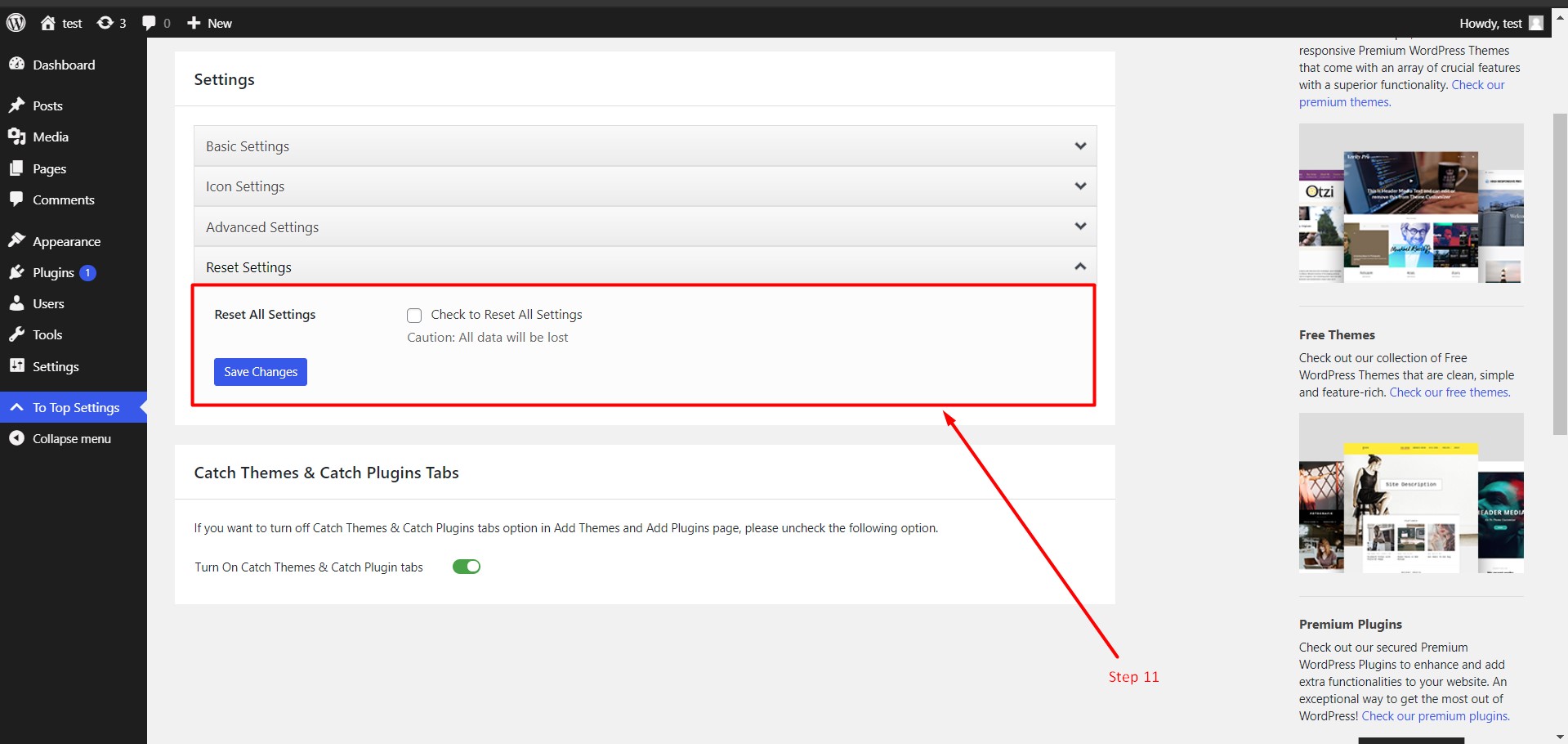The image size is (1568, 744).
Task: Click the Pages sidebar icon
Action: pyautogui.click(x=16, y=168)
